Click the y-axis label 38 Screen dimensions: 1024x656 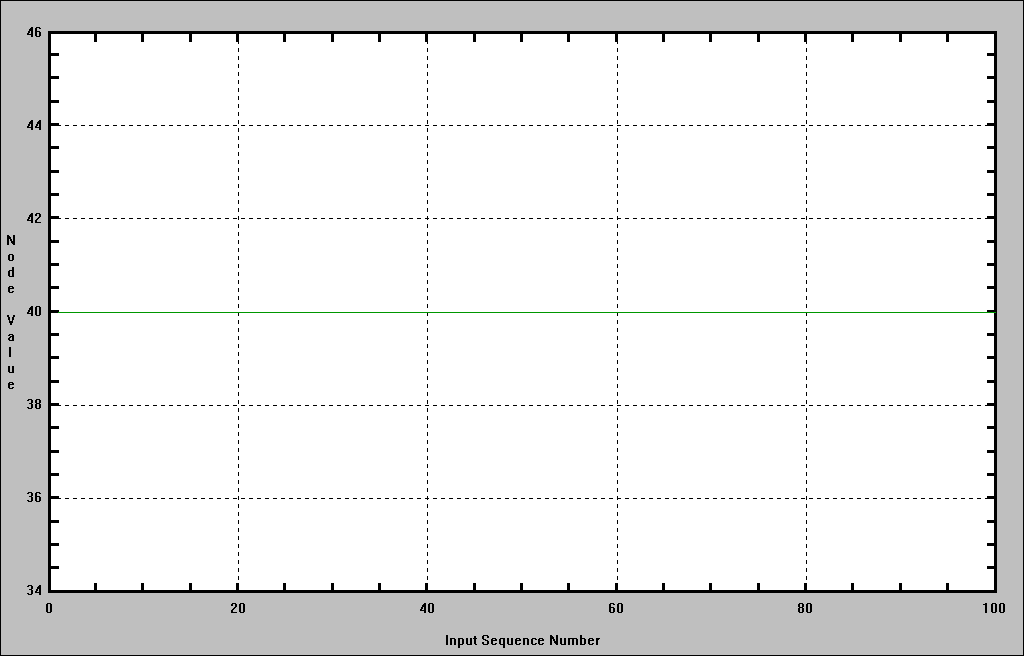tap(33, 404)
